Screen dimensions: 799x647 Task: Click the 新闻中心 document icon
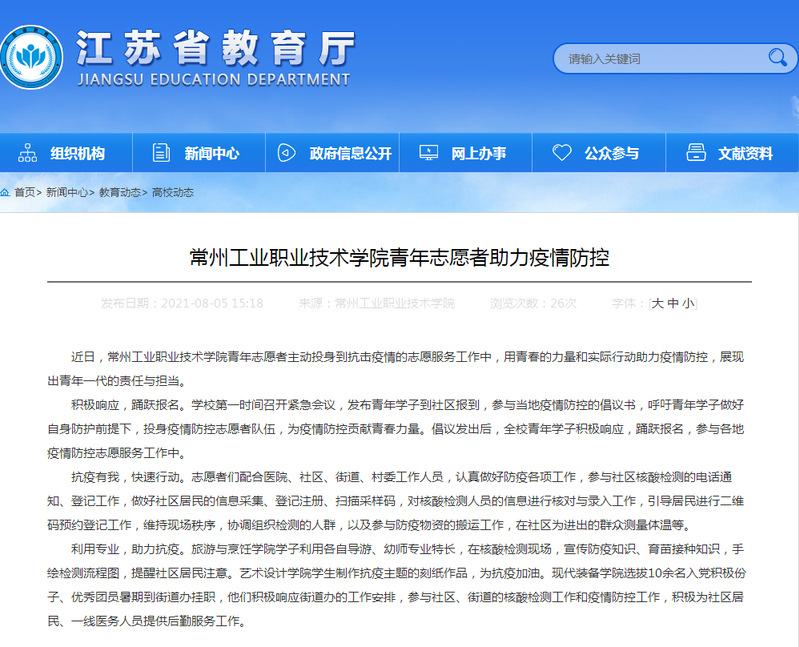160,153
